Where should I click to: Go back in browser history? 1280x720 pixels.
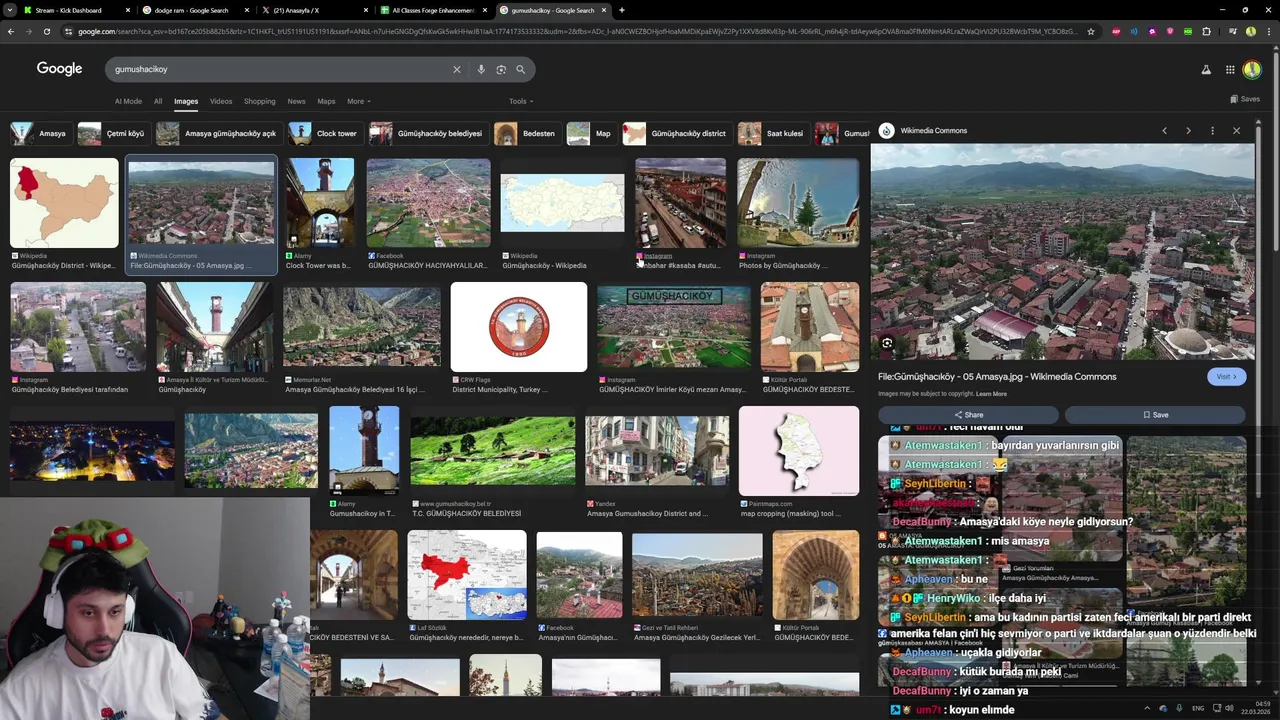[x=11, y=31]
